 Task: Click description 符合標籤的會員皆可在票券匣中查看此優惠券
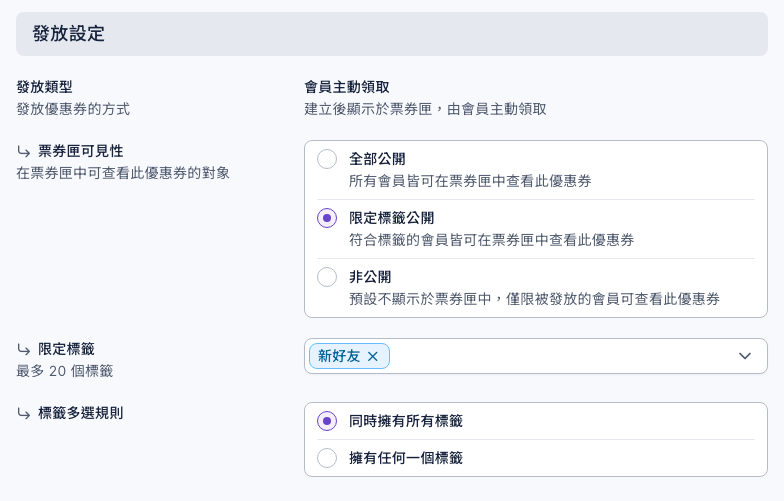pos(492,240)
